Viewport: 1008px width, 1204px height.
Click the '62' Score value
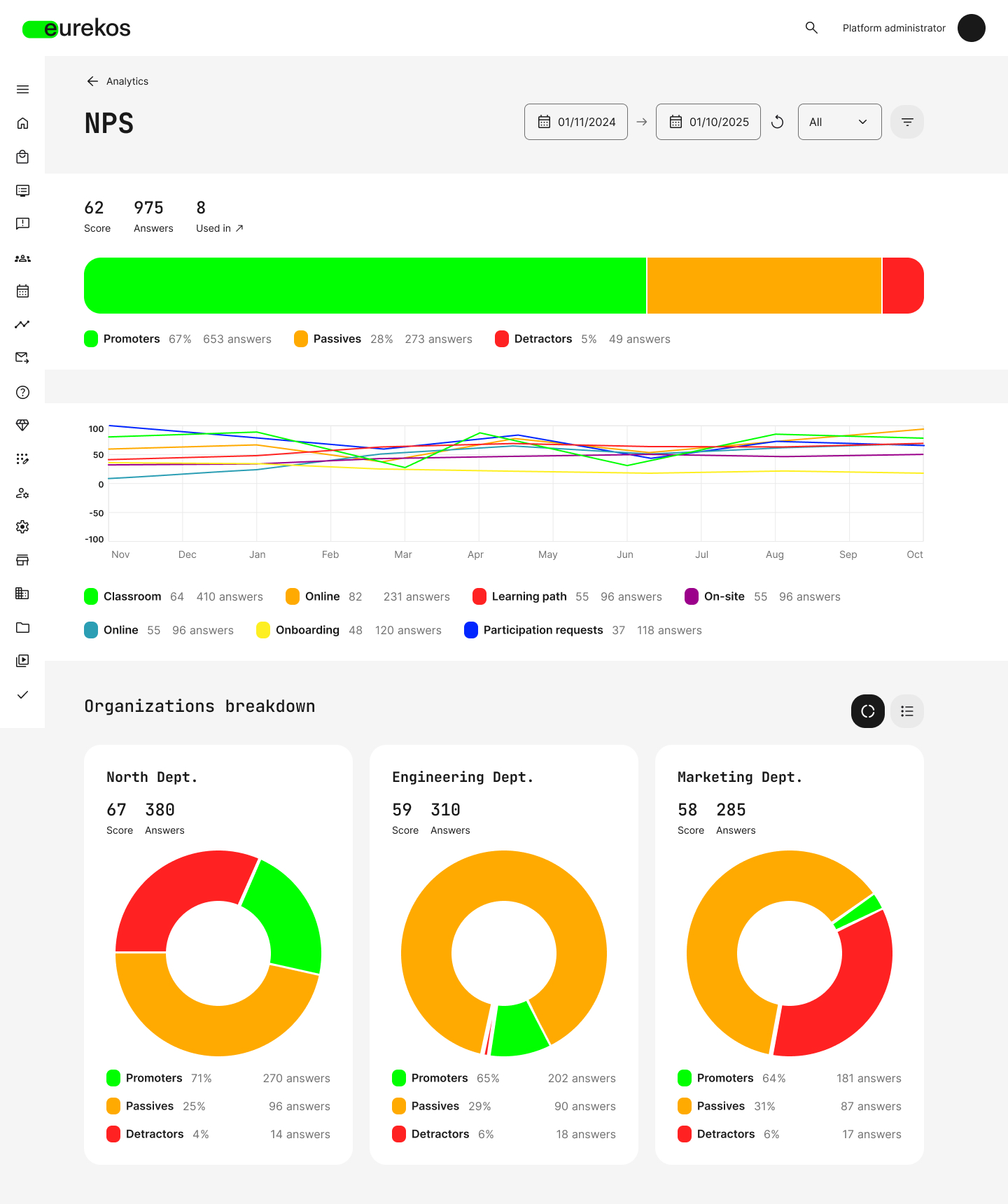coord(94,208)
